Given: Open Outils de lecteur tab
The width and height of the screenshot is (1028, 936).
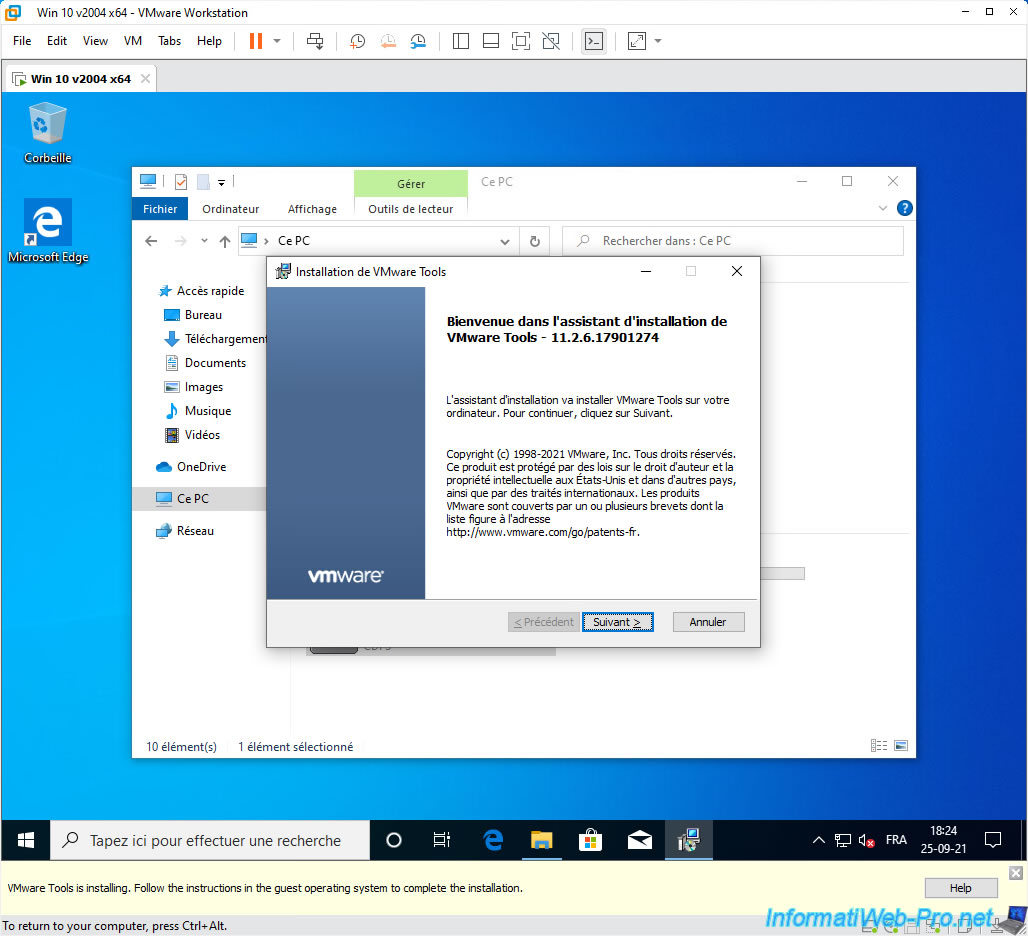Looking at the screenshot, I should point(410,208).
